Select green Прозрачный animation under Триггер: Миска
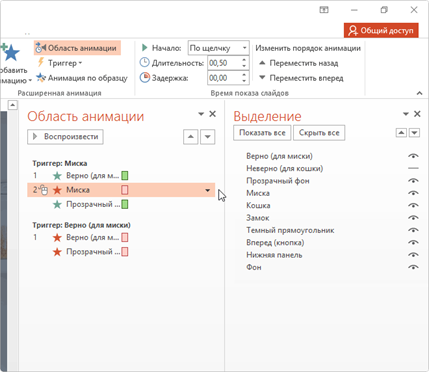429x372 pixels. 90,204
